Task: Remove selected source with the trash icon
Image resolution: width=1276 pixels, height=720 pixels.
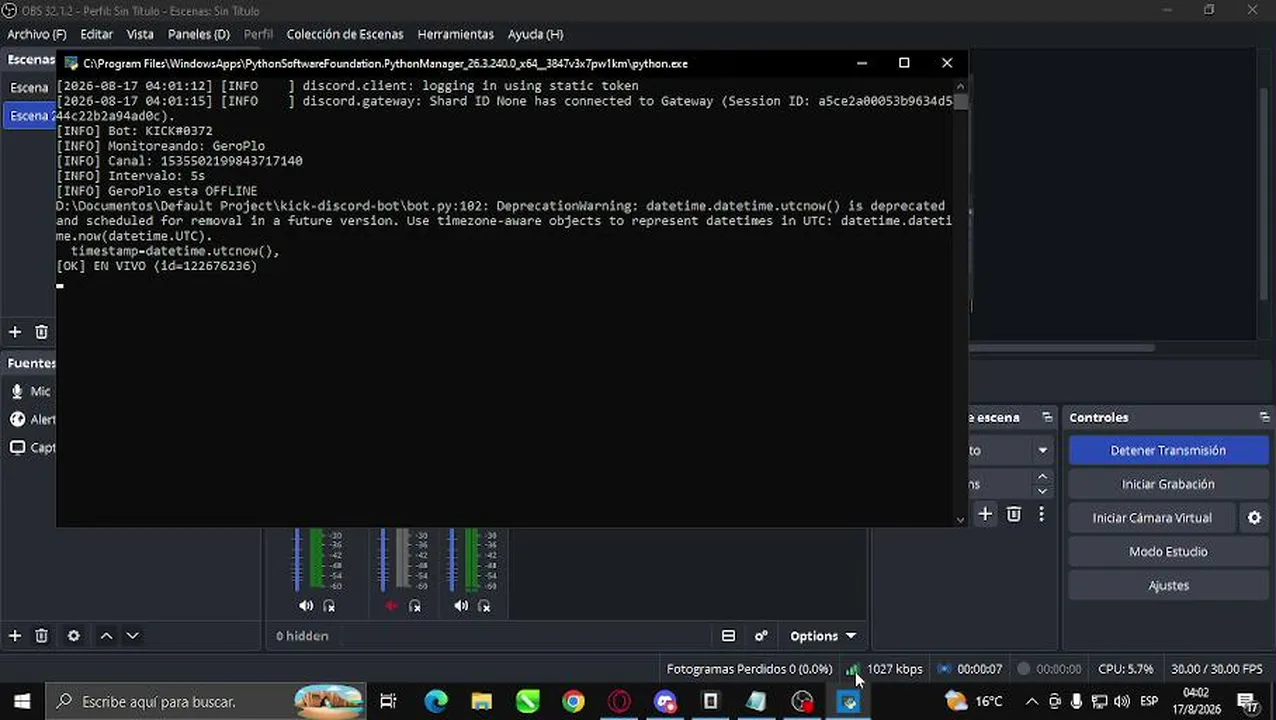Action: click(41, 635)
